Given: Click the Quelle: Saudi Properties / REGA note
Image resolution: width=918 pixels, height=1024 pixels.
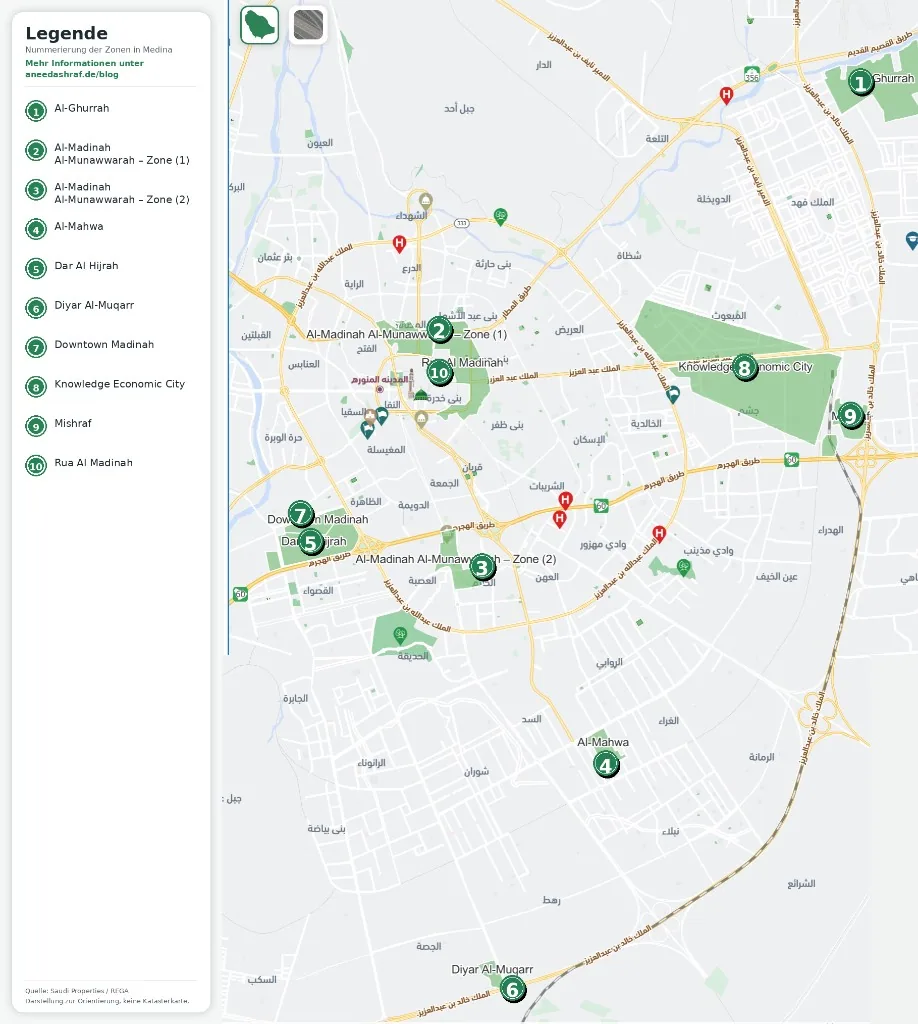Looking at the screenshot, I should click(77, 991).
